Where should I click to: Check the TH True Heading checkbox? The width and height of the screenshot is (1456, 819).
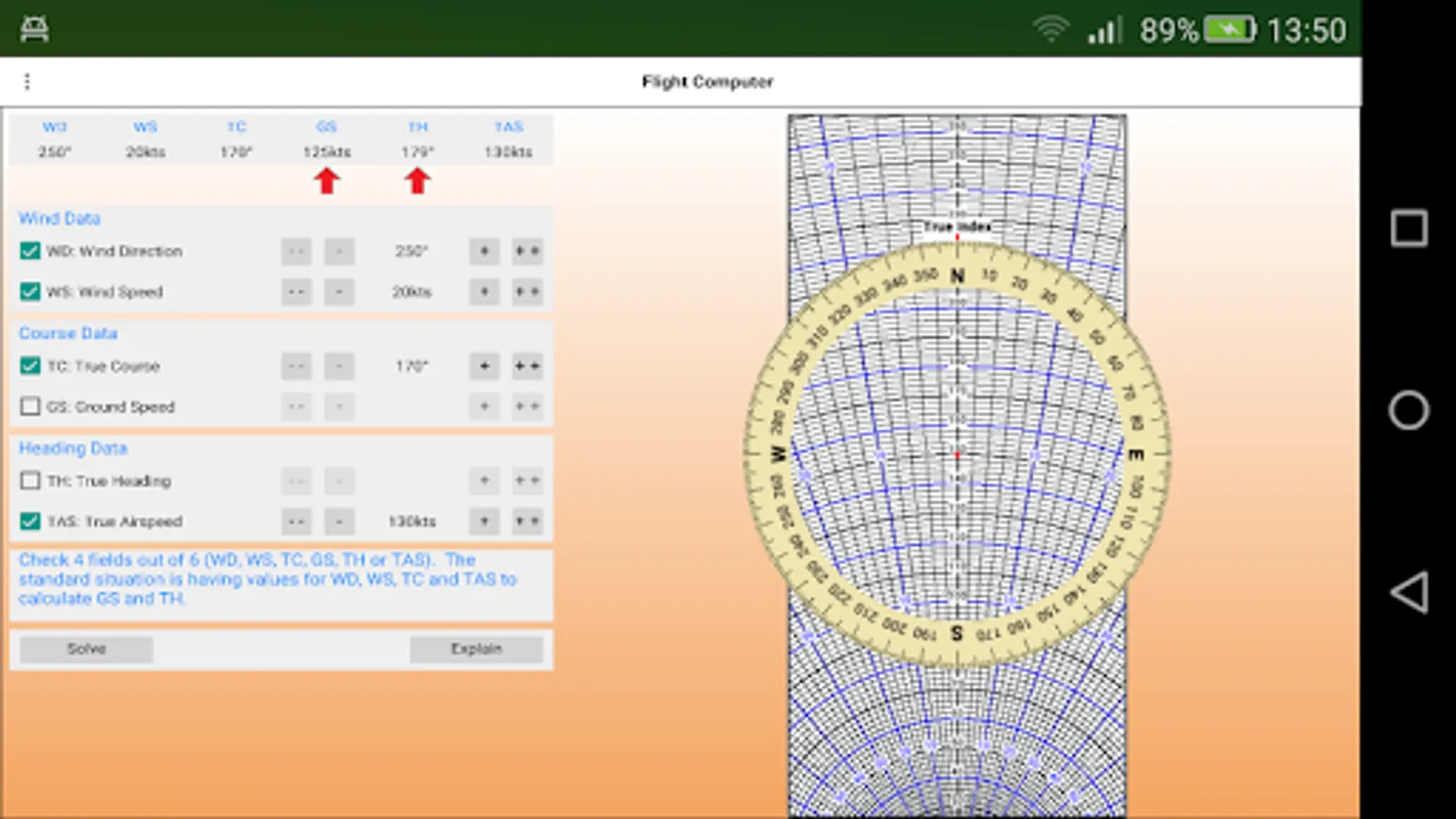[30, 480]
